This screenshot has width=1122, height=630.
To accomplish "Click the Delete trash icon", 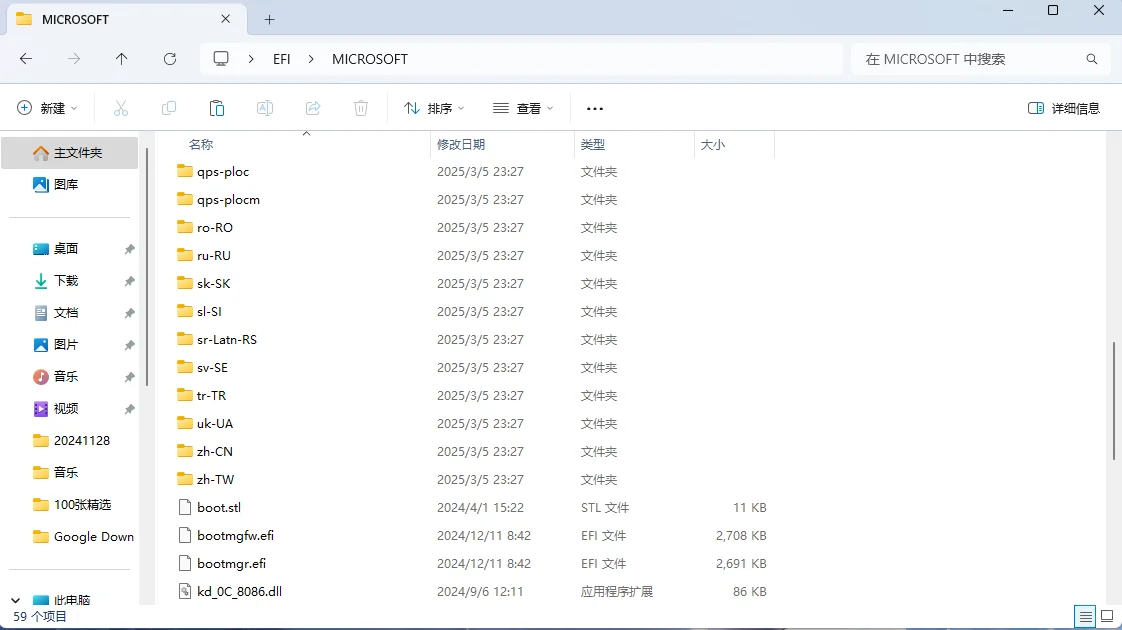I will [361, 108].
